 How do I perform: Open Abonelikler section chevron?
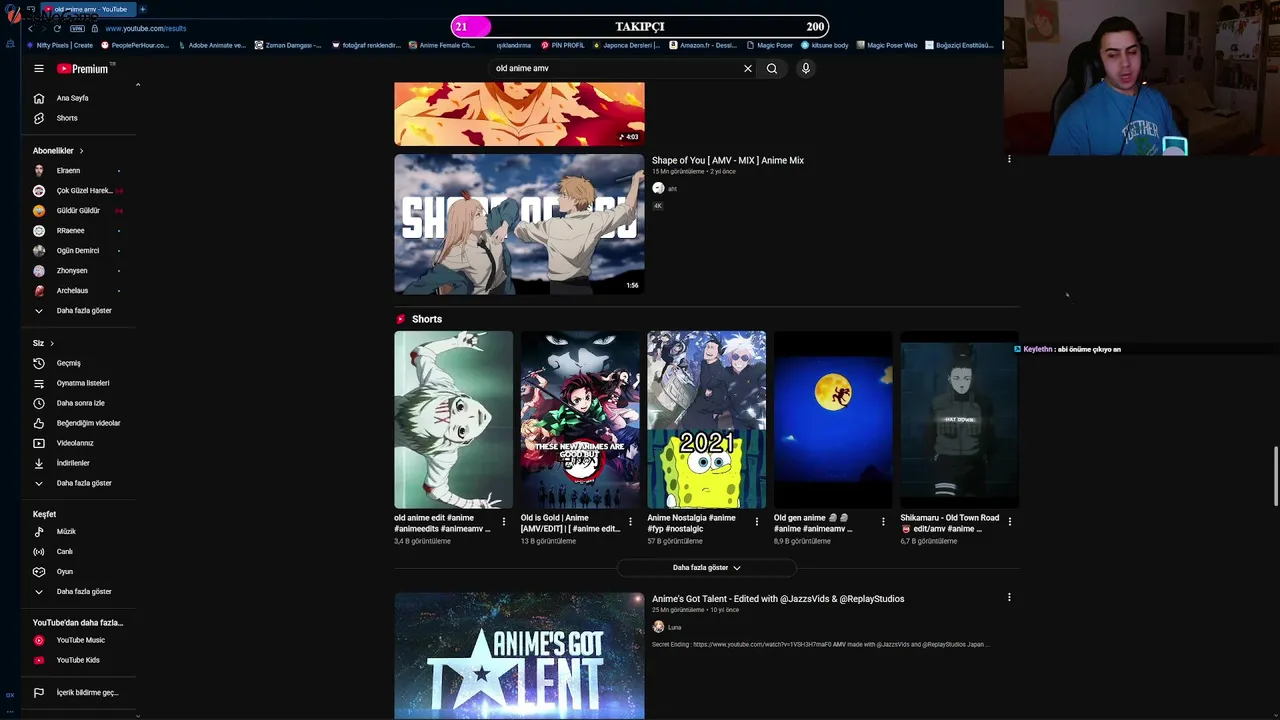click(x=81, y=151)
